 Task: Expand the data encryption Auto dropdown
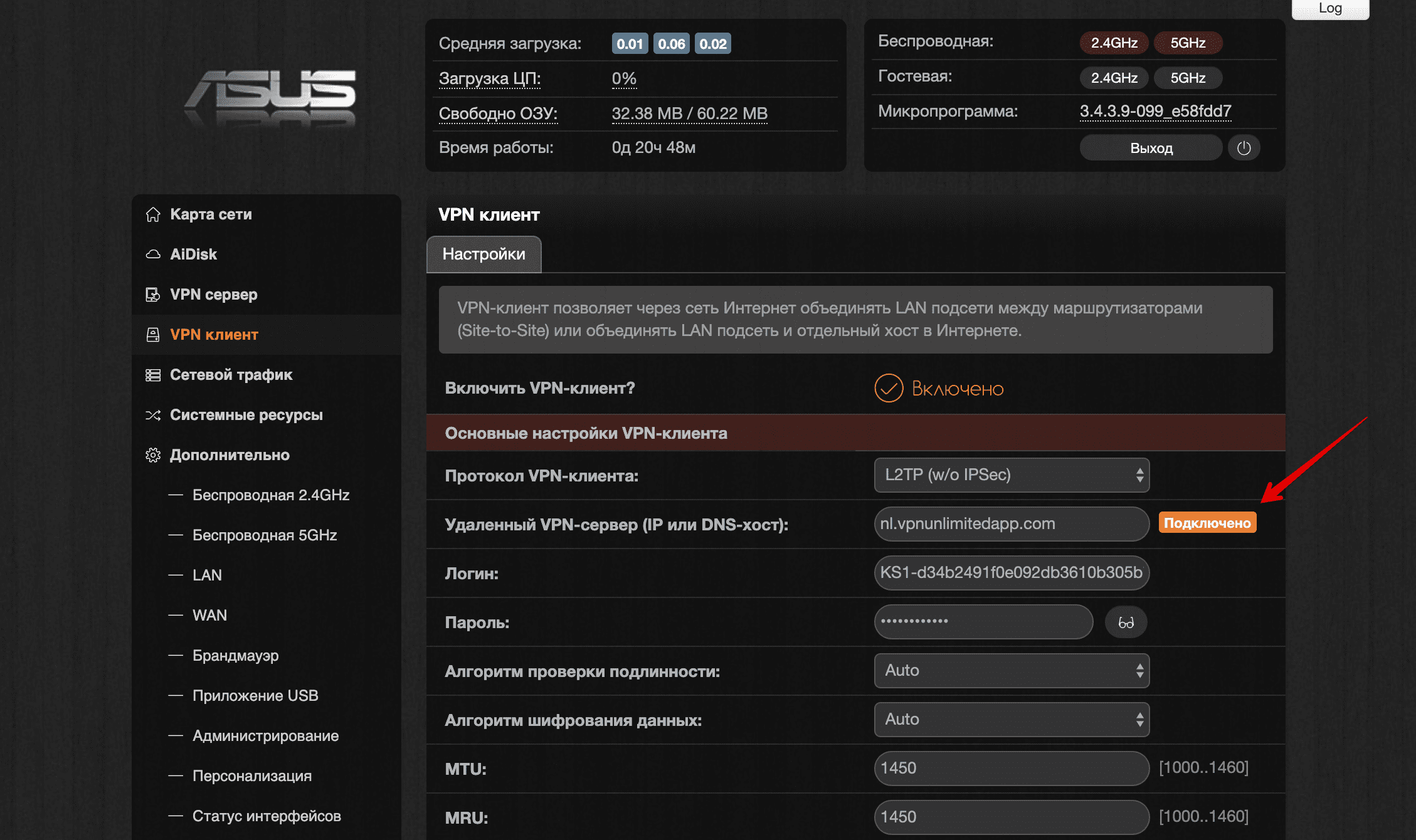click(x=1011, y=720)
